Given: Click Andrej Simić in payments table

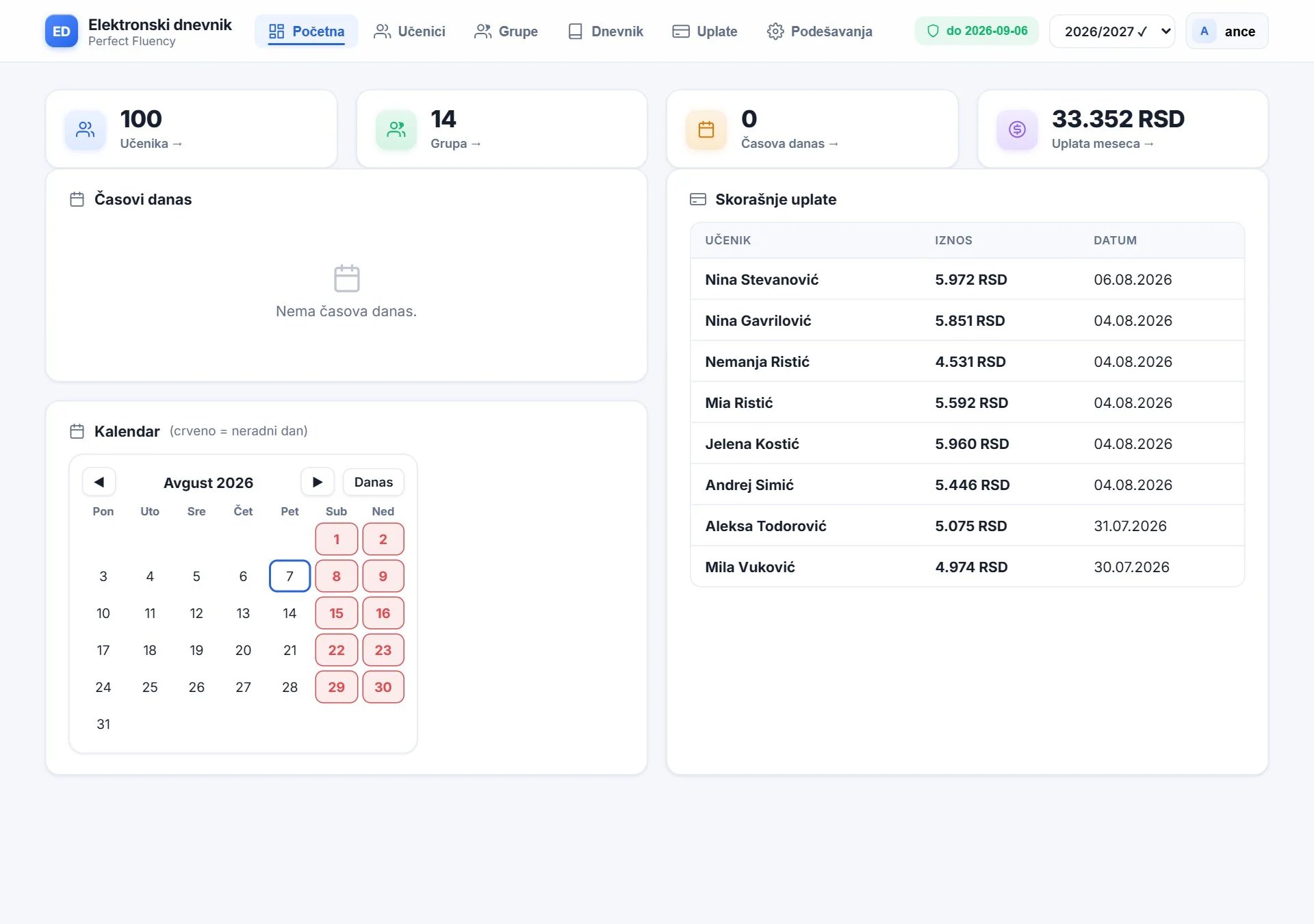Looking at the screenshot, I should [x=749, y=485].
